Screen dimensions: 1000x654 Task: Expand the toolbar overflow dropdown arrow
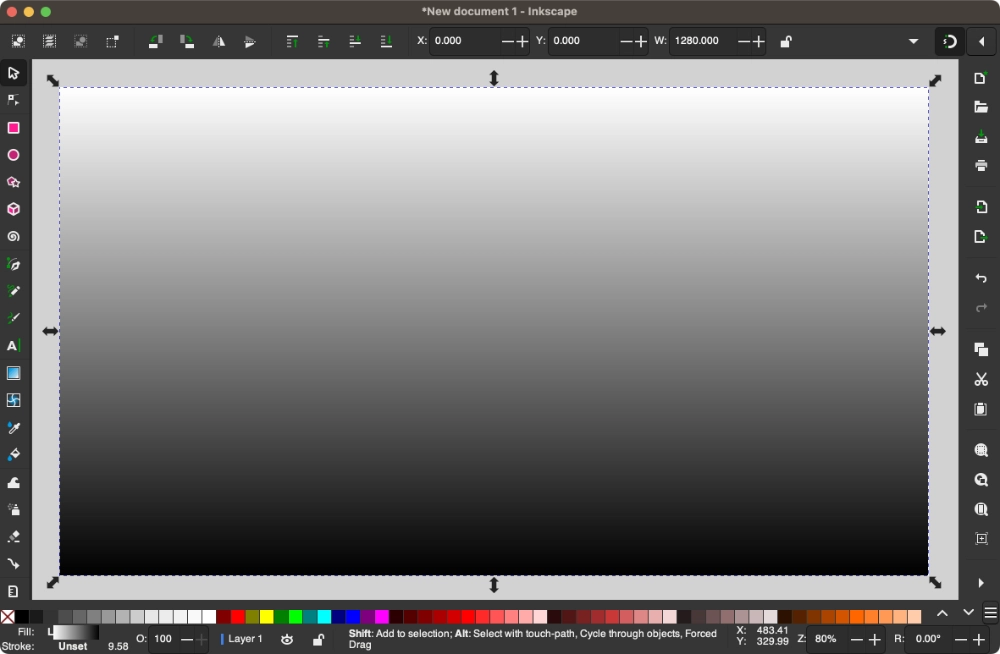913,41
